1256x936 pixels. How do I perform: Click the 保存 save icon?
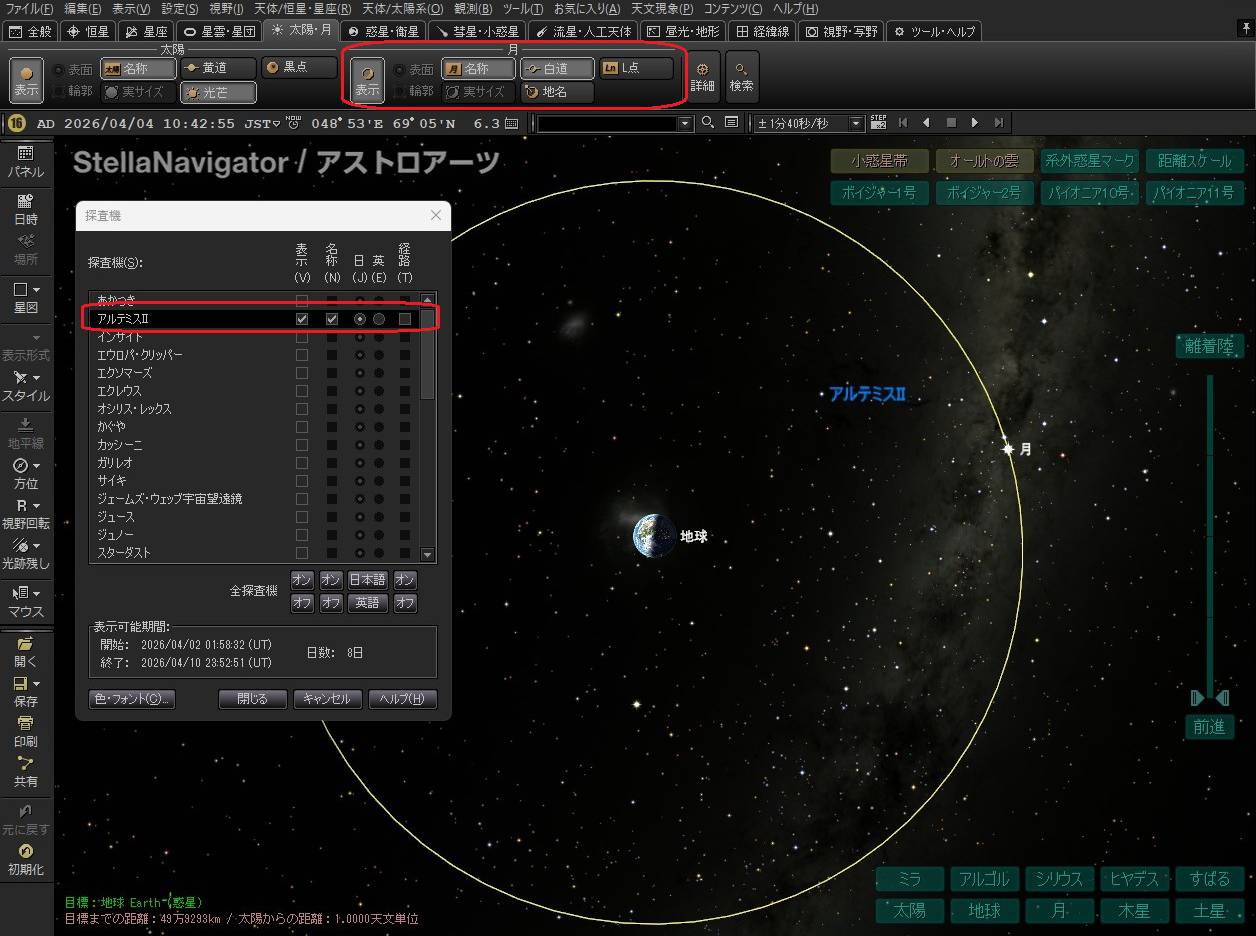click(x=26, y=691)
